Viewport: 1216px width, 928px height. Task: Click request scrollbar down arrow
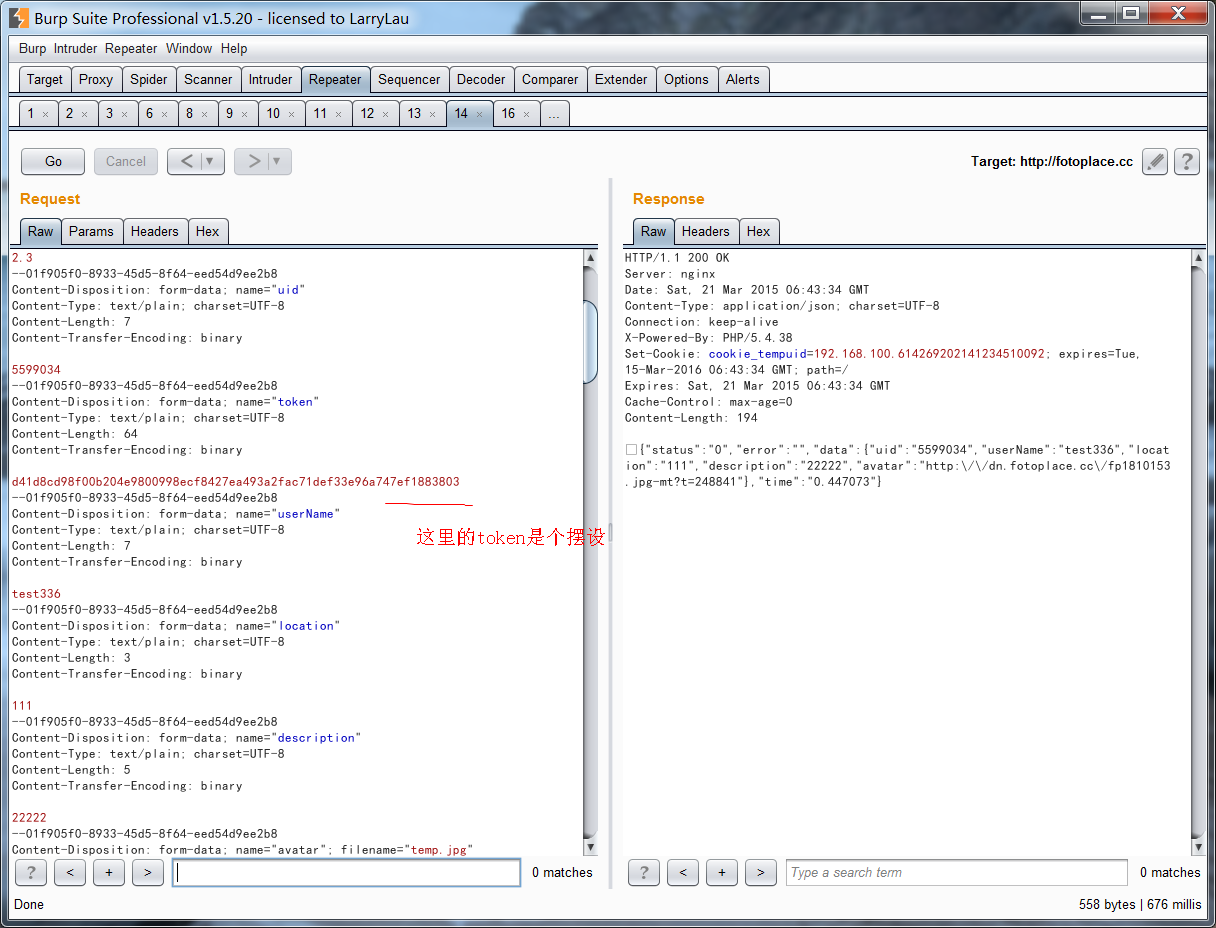point(590,848)
